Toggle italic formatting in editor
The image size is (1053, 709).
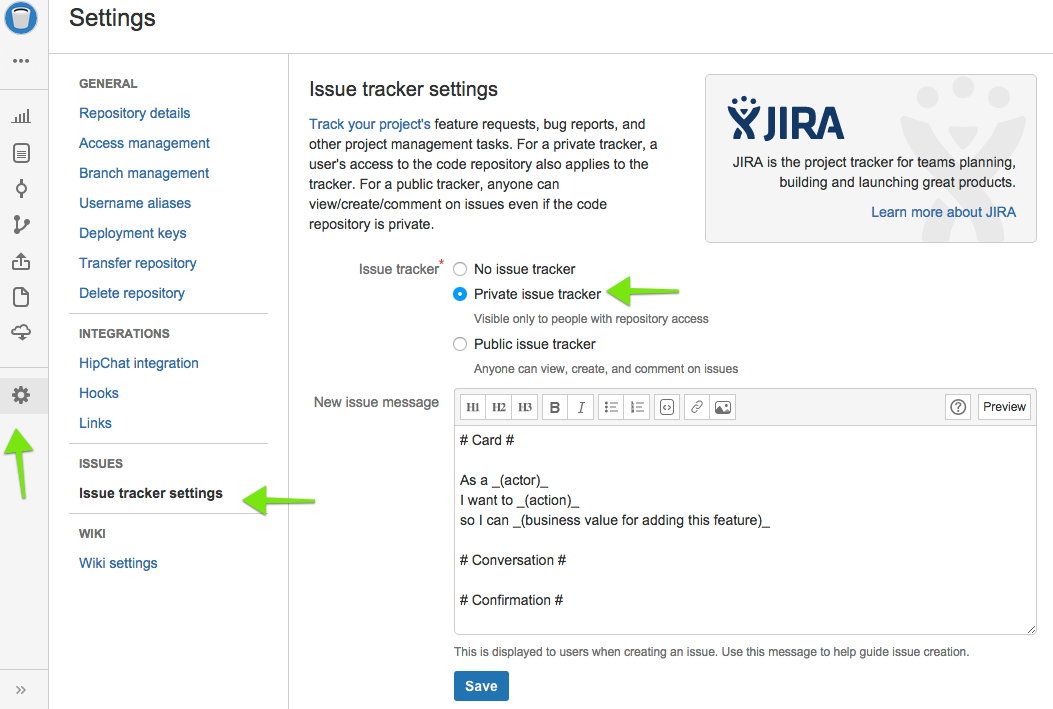point(581,407)
